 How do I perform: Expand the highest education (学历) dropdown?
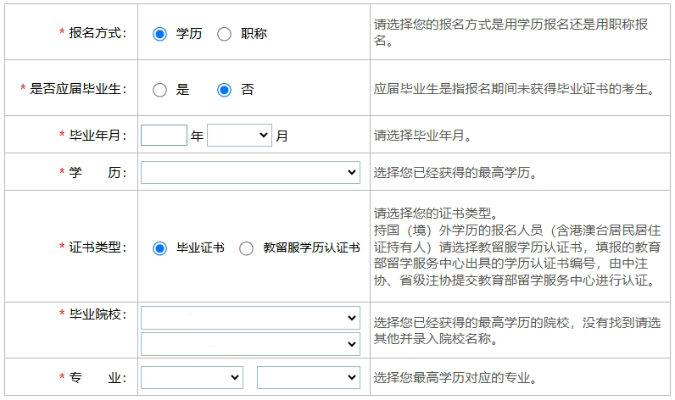(250, 173)
